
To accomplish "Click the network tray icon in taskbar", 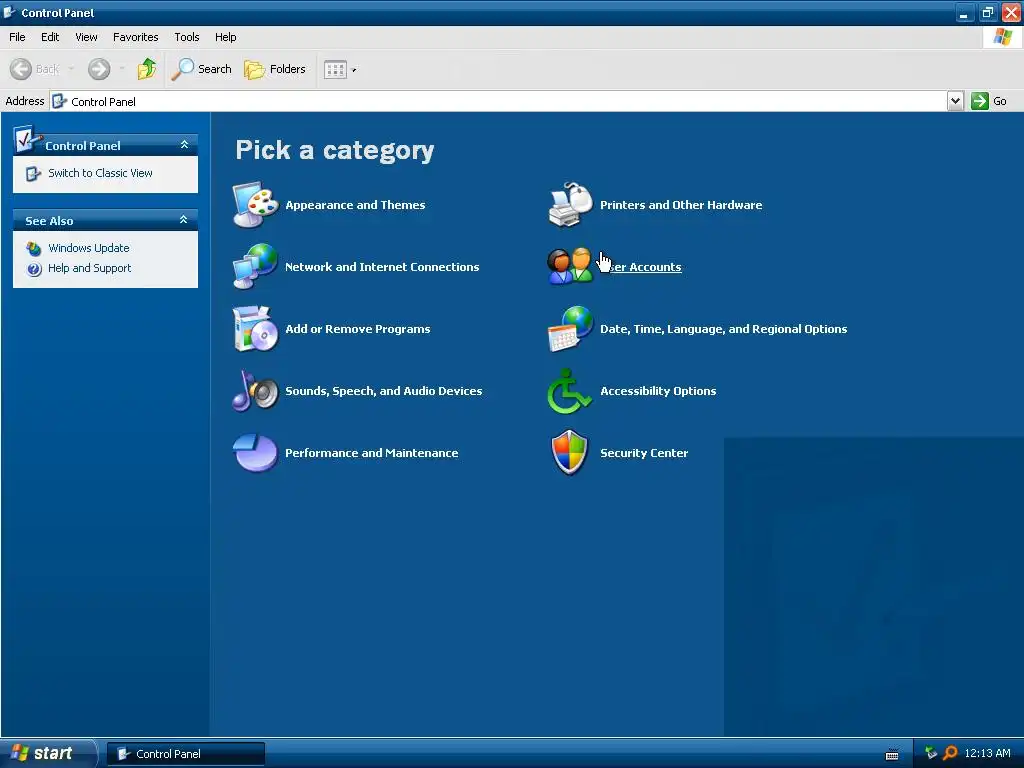I will (931, 753).
